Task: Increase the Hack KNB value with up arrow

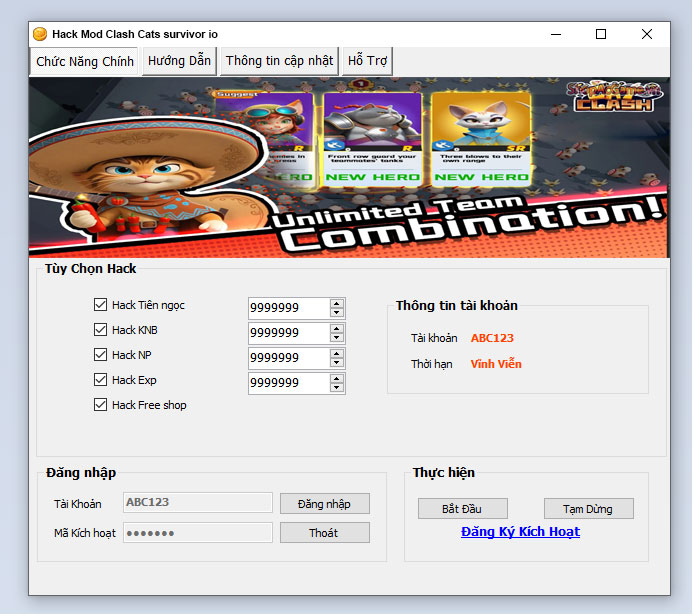Action: 337,329
